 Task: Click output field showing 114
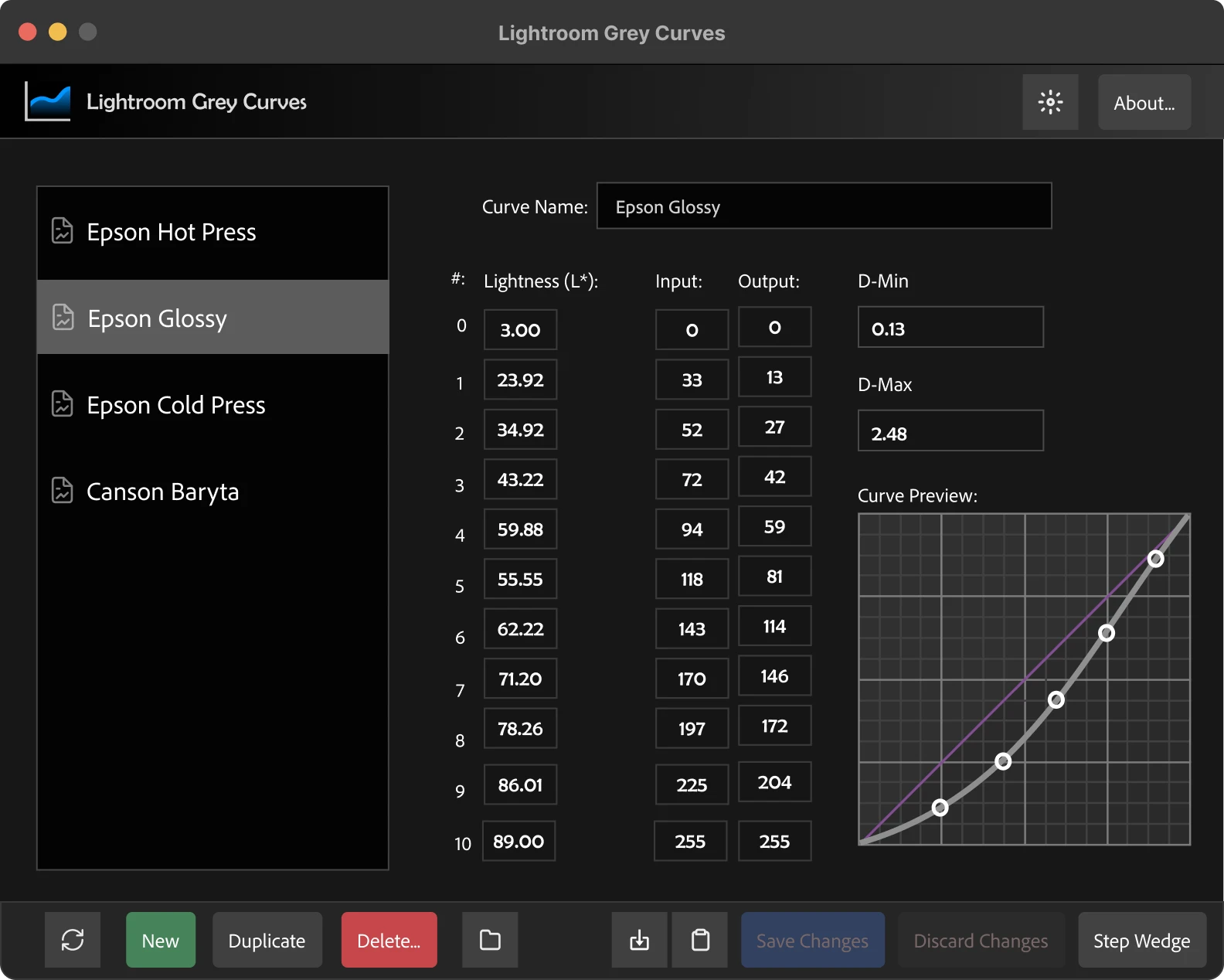(x=774, y=626)
